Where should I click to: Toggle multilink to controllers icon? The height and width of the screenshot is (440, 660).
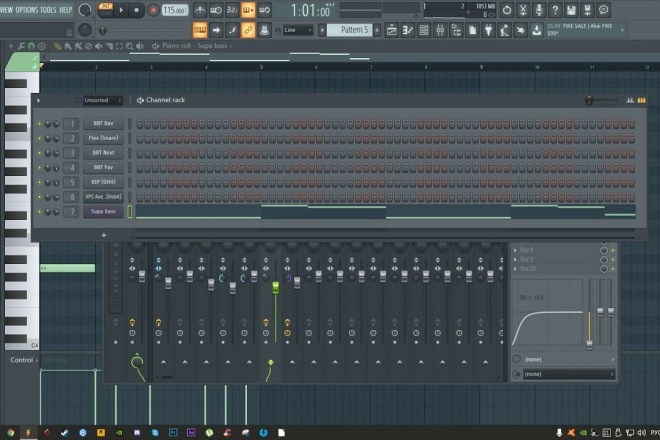[264, 30]
